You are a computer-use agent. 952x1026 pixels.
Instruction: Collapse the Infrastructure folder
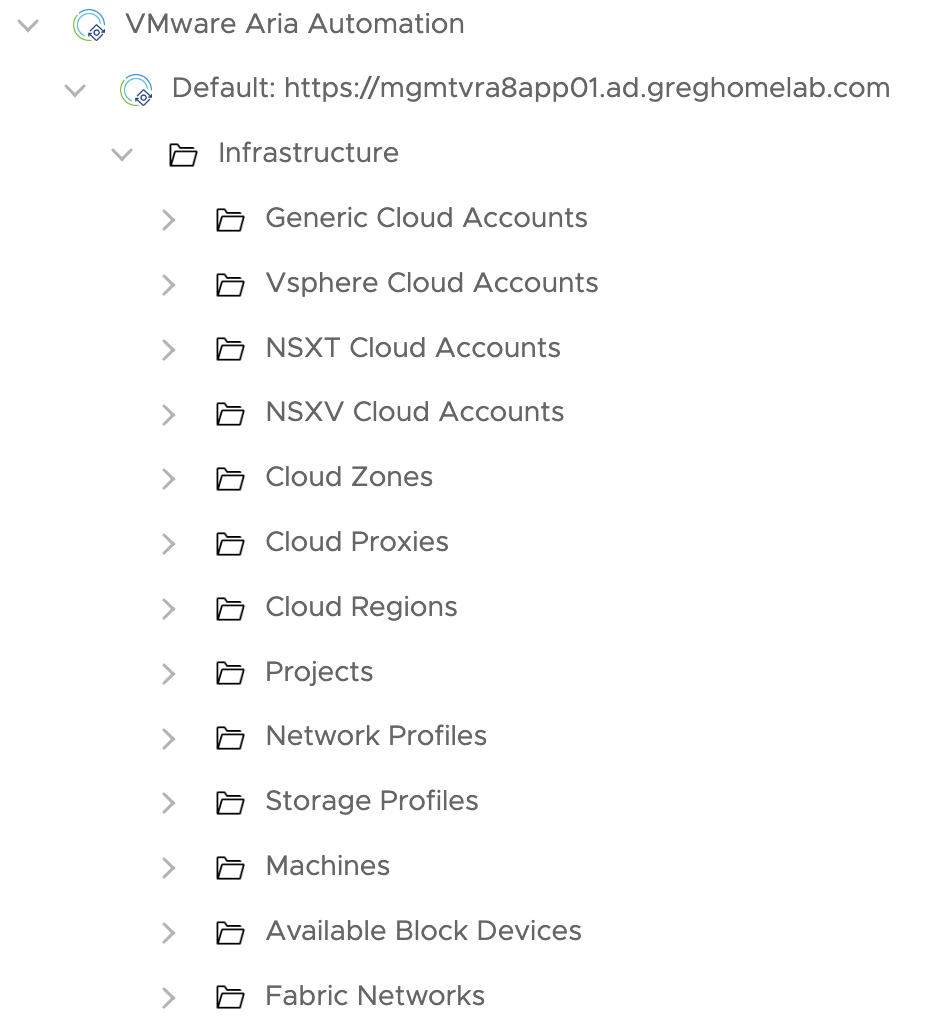click(x=122, y=155)
